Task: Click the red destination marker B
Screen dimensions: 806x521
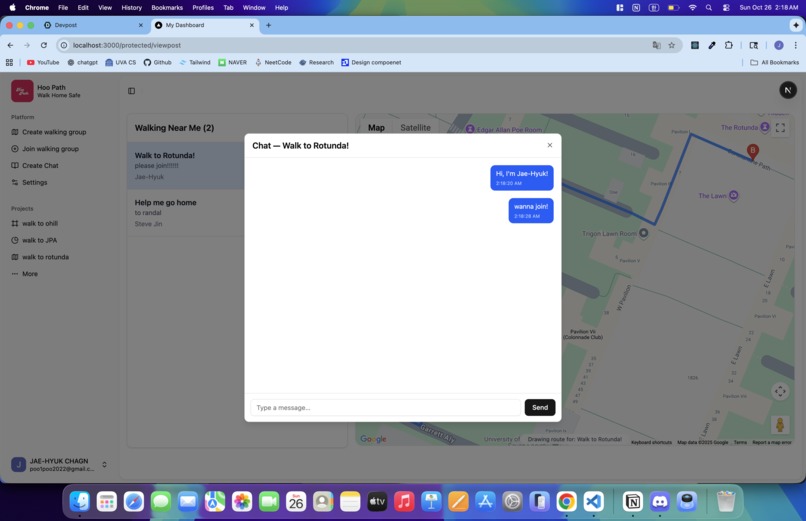Action: point(753,152)
